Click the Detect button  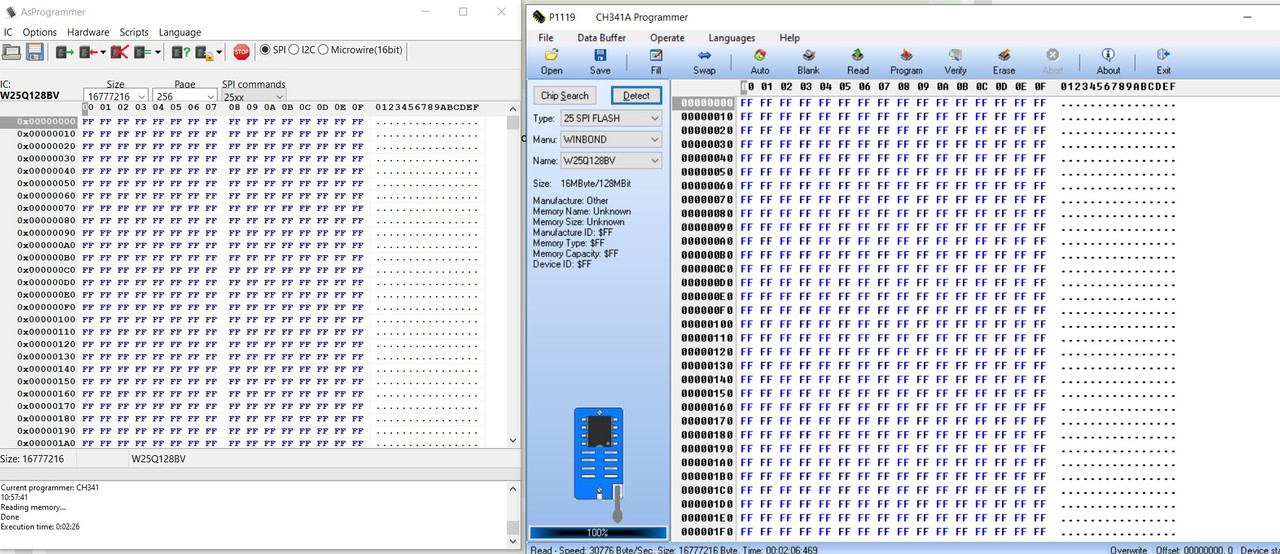click(636, 95)
